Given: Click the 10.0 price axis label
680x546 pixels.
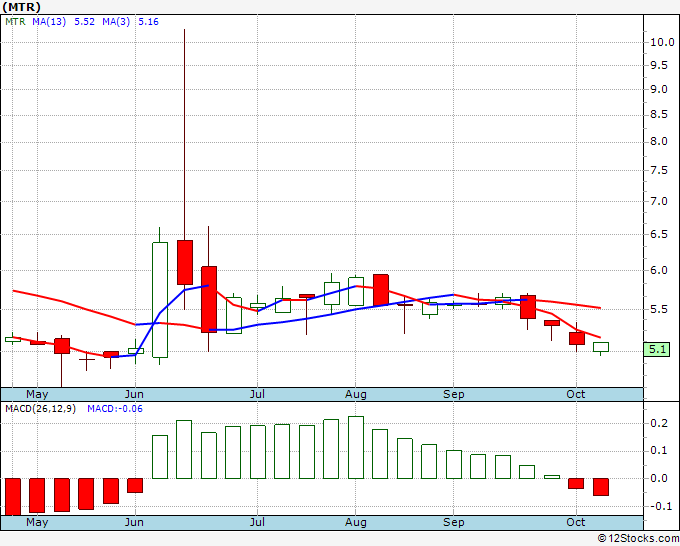Looking at the screenshot, I should click(x=662, y=42).
